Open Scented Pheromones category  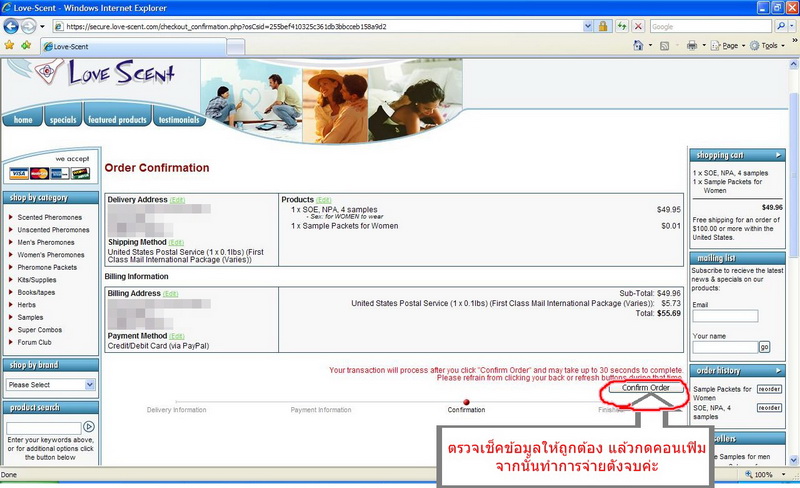coord(49,217)
